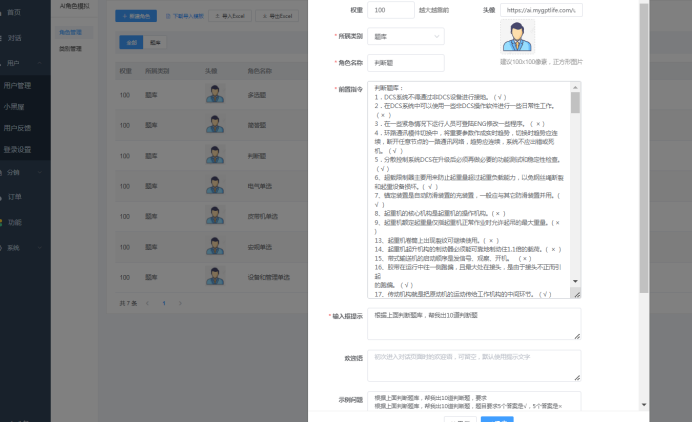Click the avatar in the 安规单选 row

point(215,246)
